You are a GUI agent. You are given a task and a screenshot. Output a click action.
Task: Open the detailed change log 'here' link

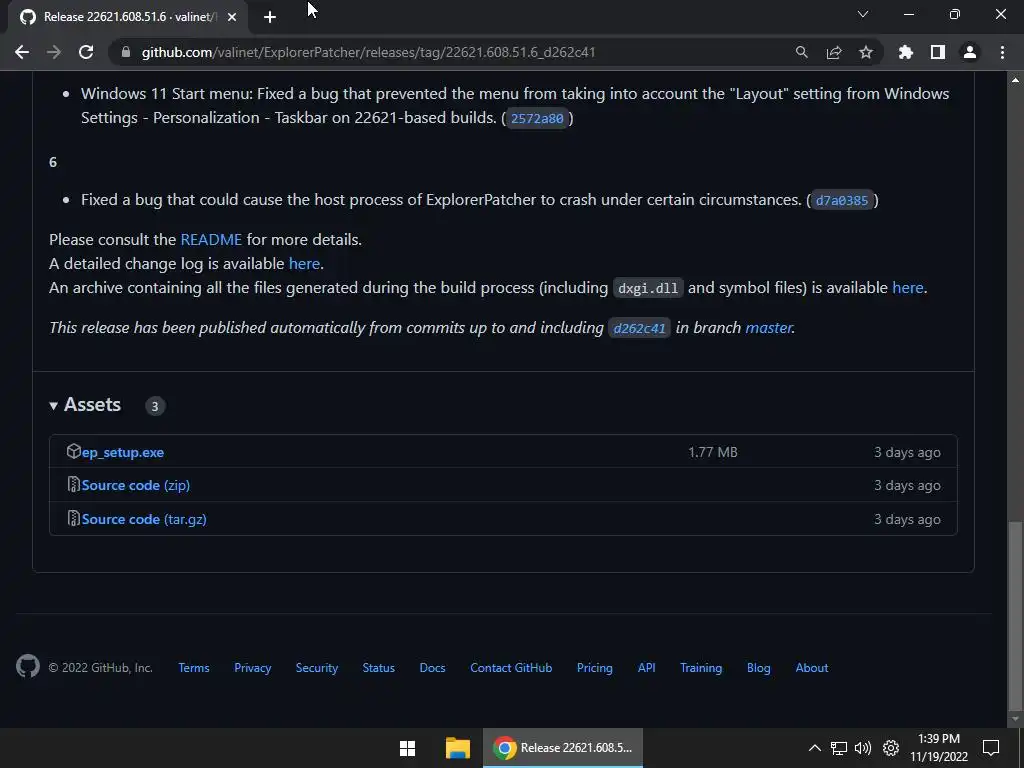[x=304, y=264]
